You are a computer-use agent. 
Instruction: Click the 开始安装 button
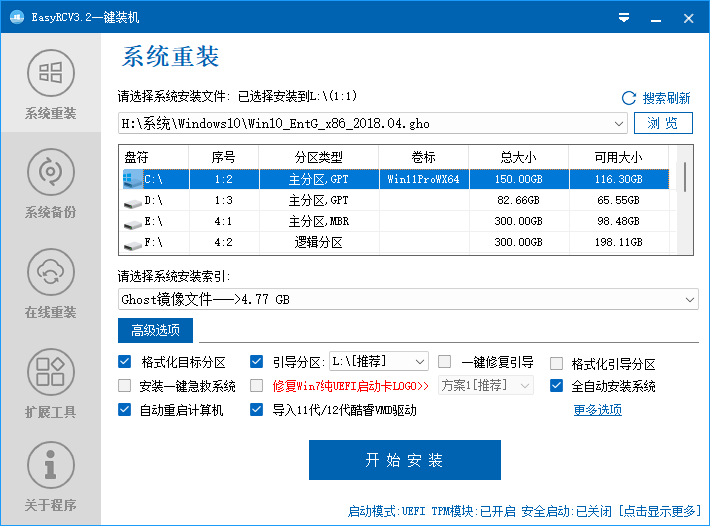404,460
